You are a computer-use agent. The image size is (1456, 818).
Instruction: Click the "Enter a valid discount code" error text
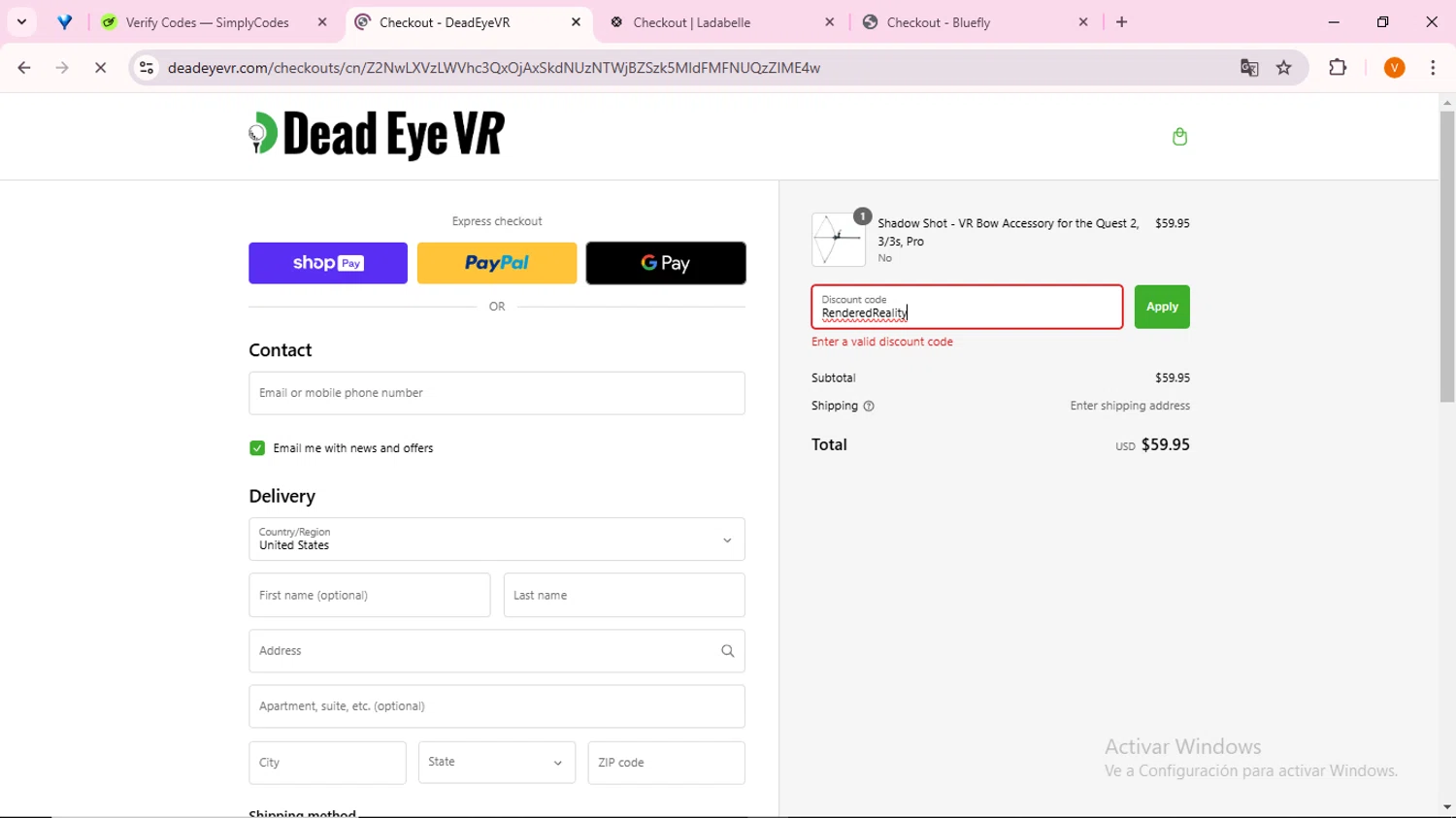click(882, 342)
